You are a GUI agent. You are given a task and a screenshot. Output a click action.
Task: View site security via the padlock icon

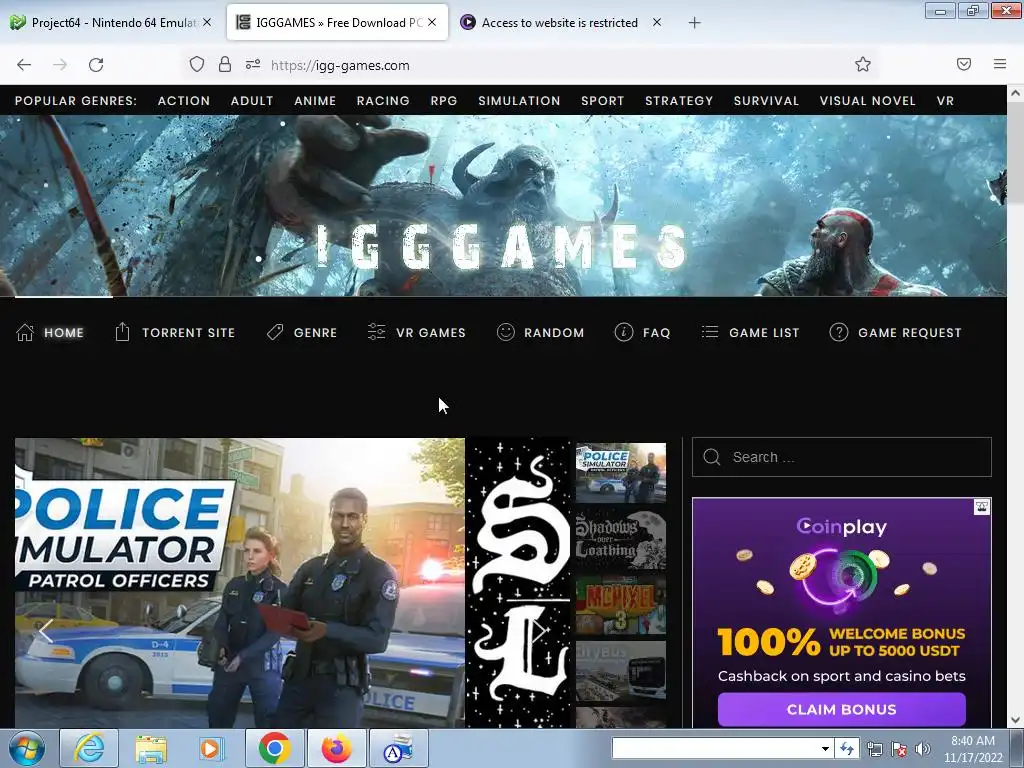[225, 64]
